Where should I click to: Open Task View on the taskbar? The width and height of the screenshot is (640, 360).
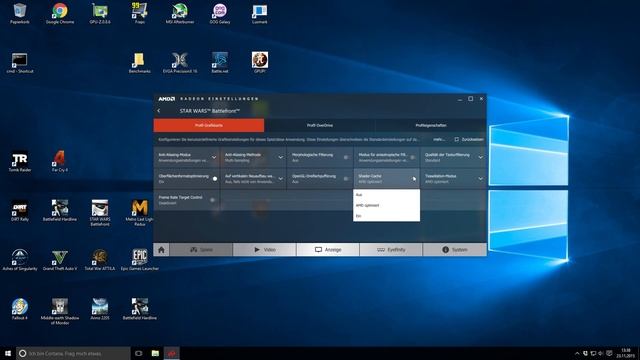pyautogui.click(x=139, y=353)
